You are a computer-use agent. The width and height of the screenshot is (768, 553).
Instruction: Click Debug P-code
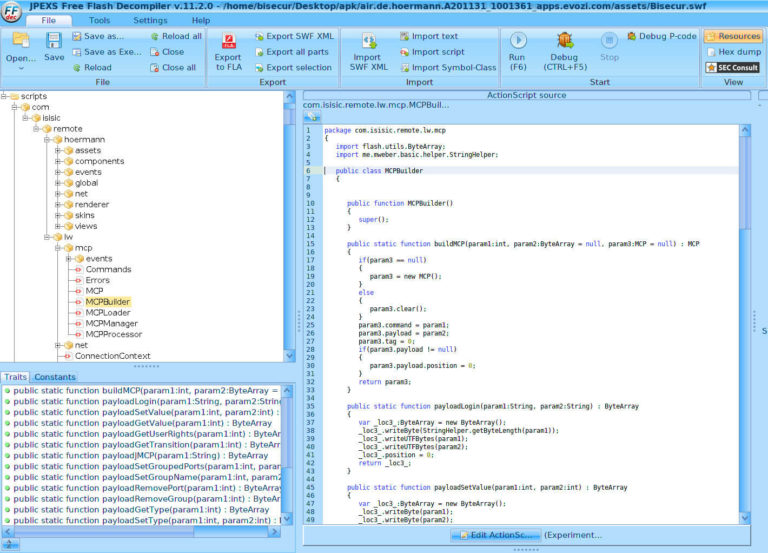662,36
